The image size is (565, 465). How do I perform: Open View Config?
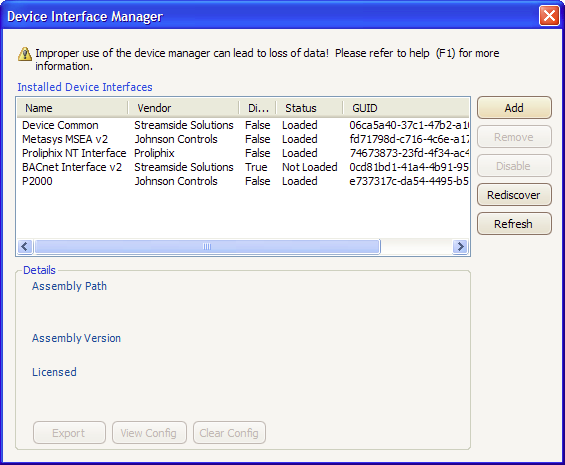(x=149, y=433)
